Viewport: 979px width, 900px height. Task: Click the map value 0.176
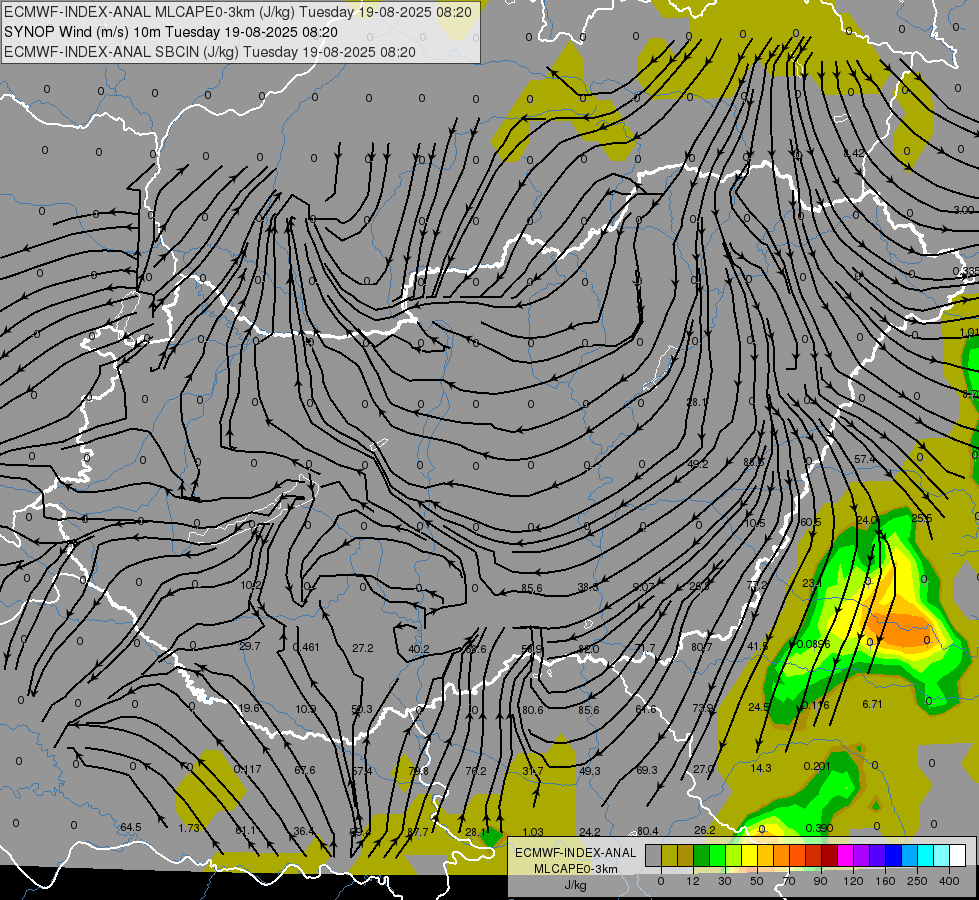click(815, 705)
